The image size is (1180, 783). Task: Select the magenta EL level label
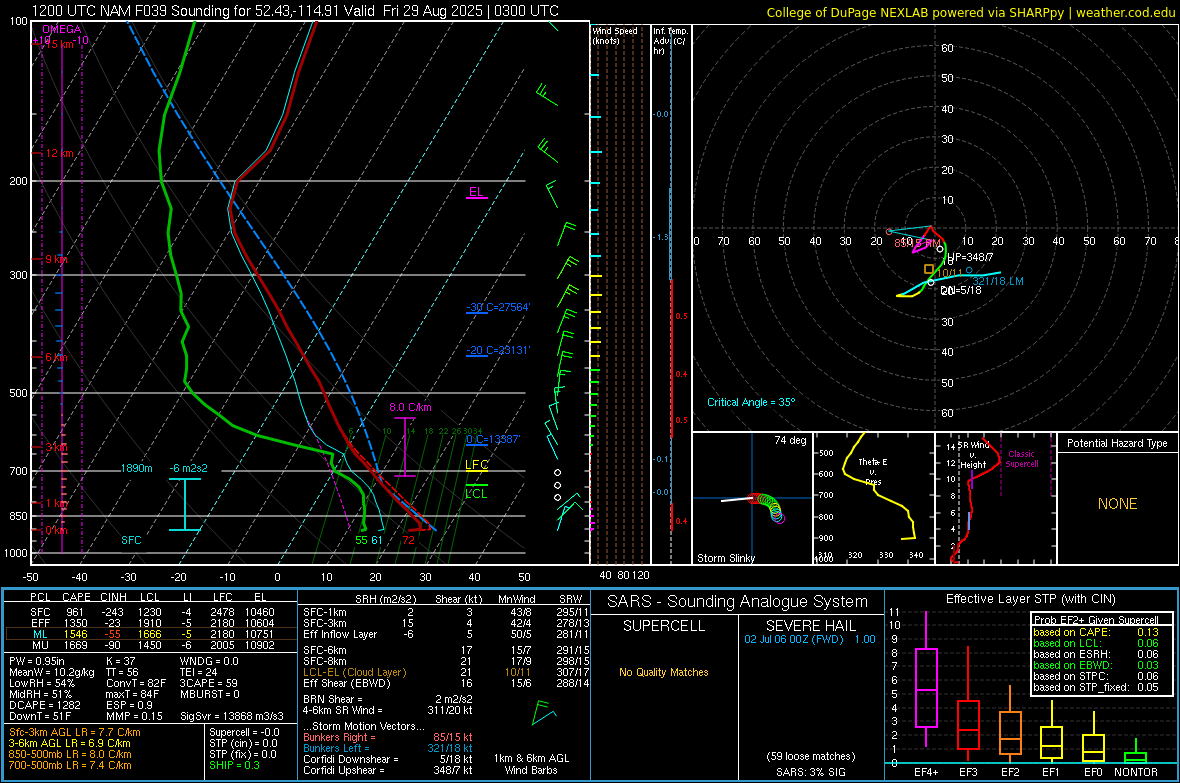point(476,192)
